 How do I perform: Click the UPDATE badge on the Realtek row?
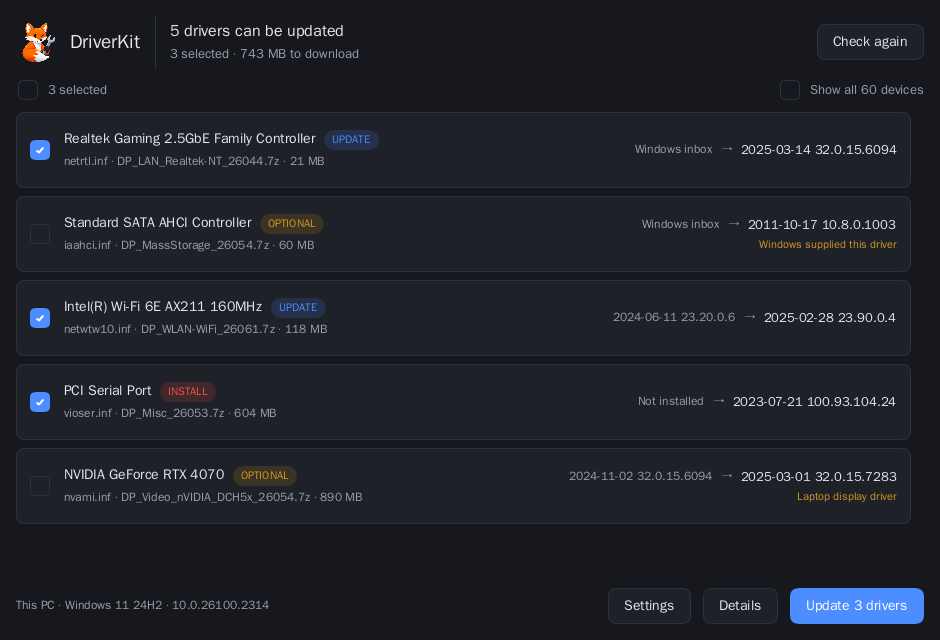click(x=351, y=140)
